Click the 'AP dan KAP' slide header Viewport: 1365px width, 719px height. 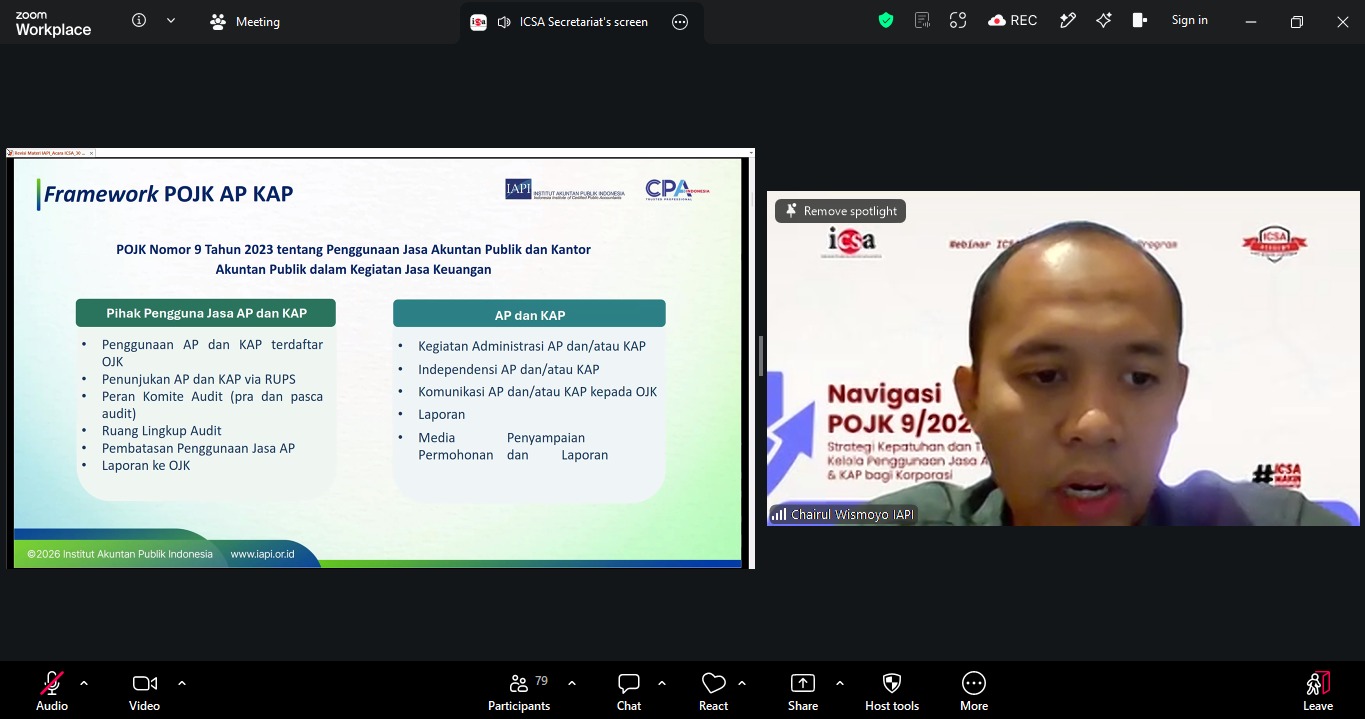pyautogui.click(x=530, y=315)
